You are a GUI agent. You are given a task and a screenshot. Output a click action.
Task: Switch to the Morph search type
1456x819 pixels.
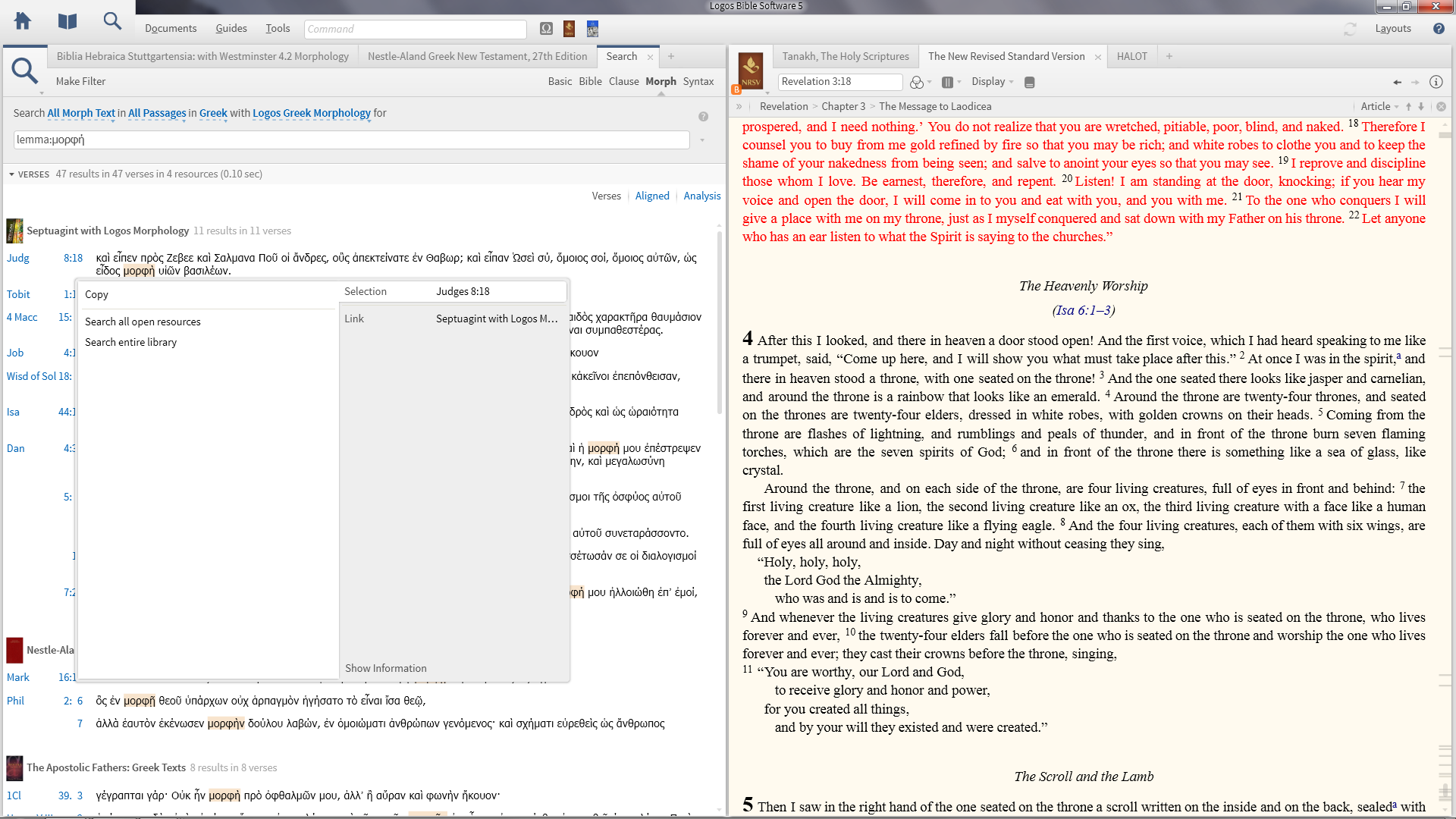[661, 81]
